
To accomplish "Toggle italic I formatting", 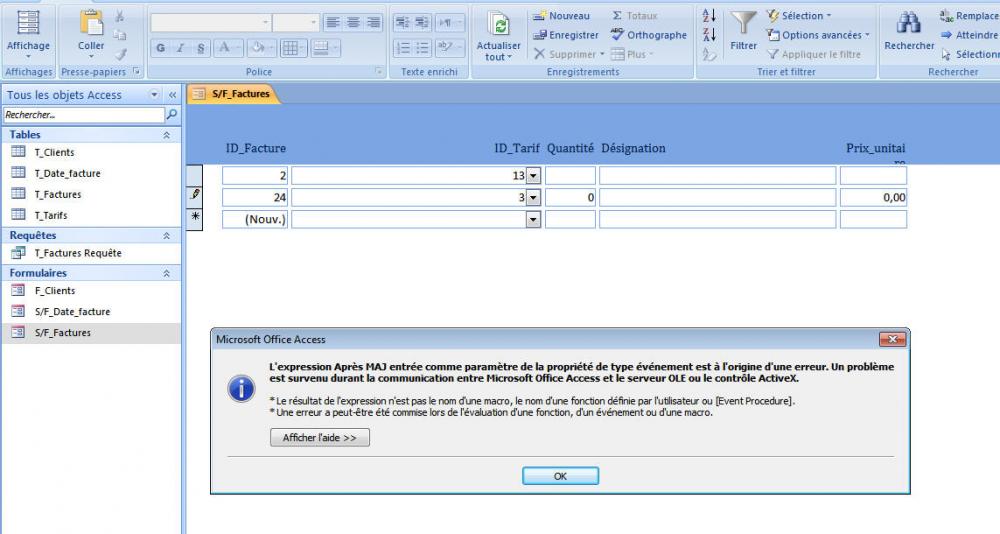I will (x=180, y=48).
